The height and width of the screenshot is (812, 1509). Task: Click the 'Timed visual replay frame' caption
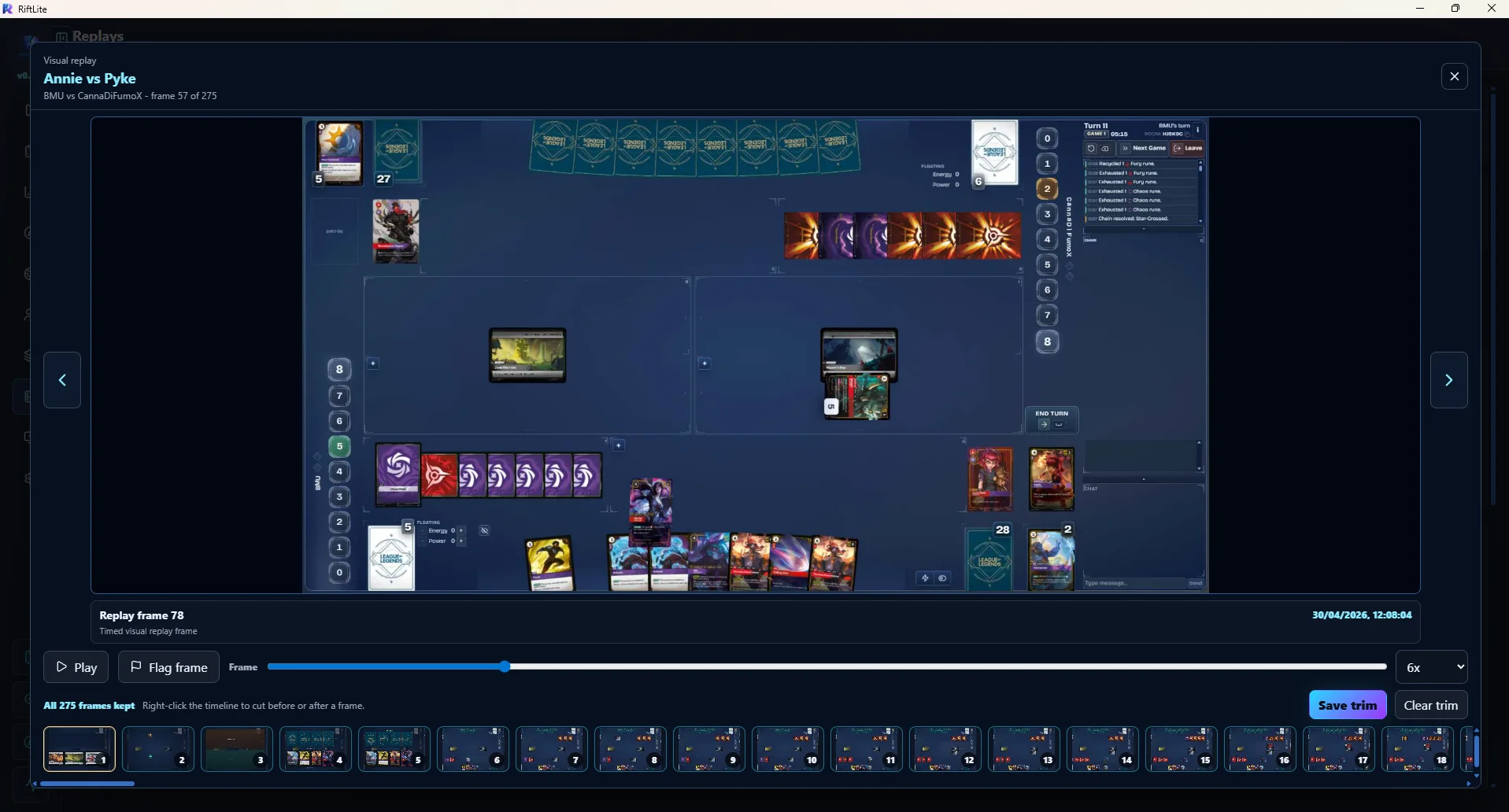click(148, 631)
